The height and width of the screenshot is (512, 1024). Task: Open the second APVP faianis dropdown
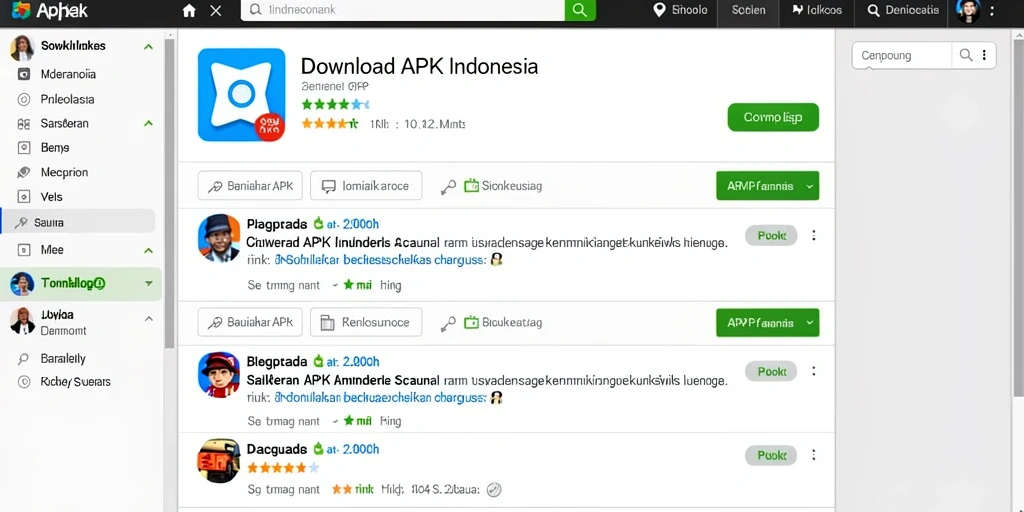[x=767, y=323]
